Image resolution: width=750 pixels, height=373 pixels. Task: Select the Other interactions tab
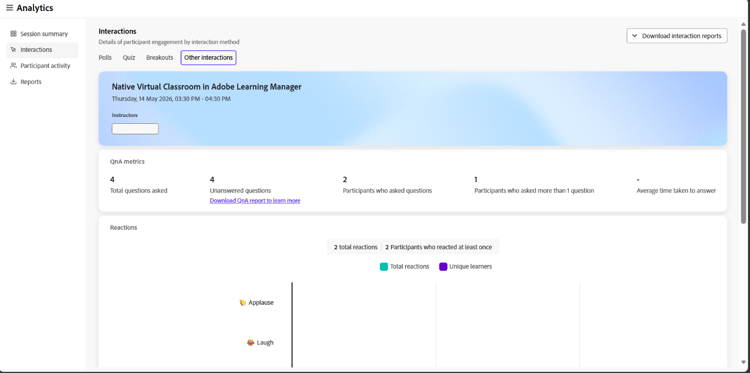209,57
